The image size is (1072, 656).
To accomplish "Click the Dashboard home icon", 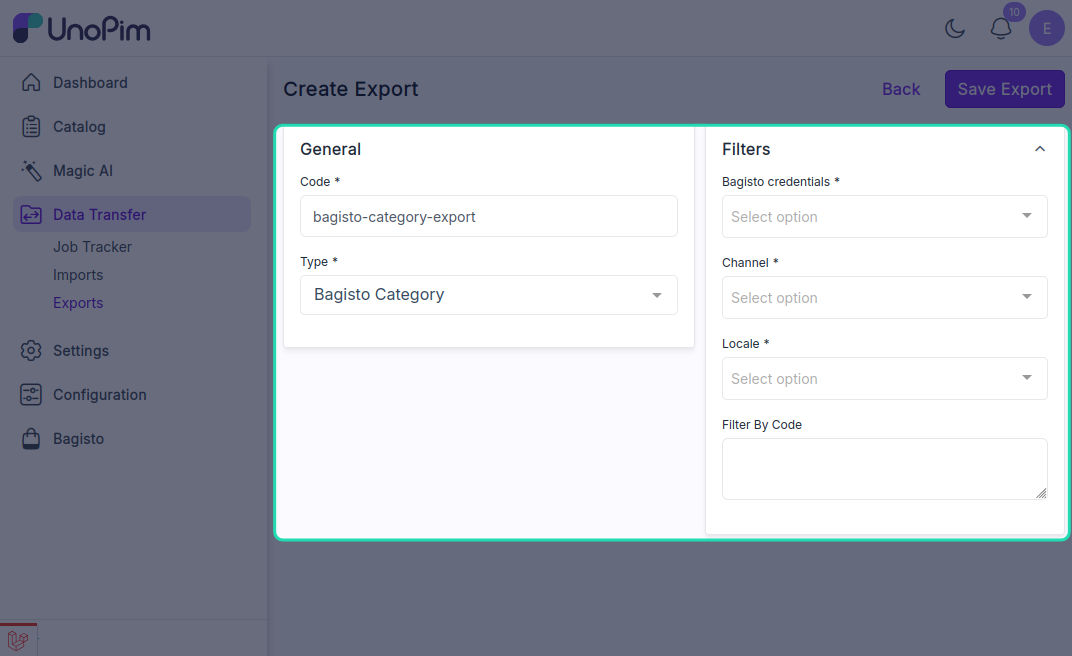I will coord(31,82).
